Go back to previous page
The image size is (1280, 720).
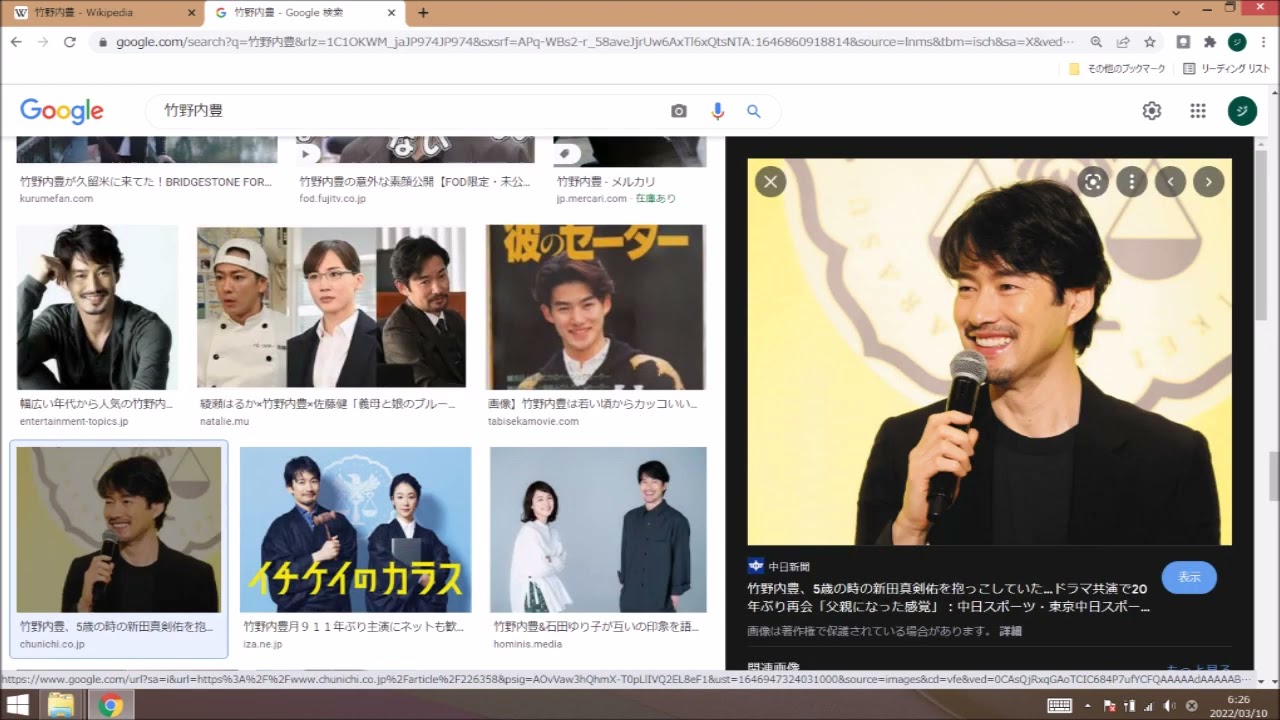click(16, 42)
